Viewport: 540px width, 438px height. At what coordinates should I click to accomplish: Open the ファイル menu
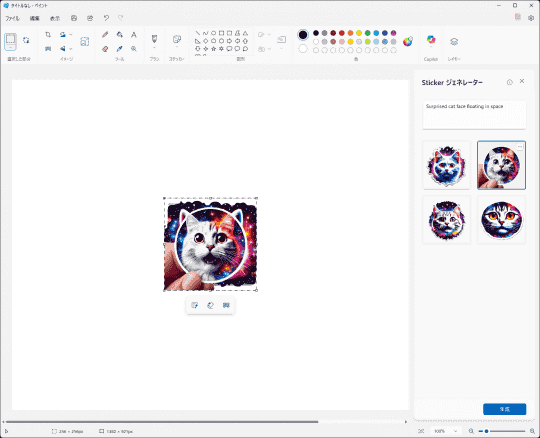tap(12, 18)
